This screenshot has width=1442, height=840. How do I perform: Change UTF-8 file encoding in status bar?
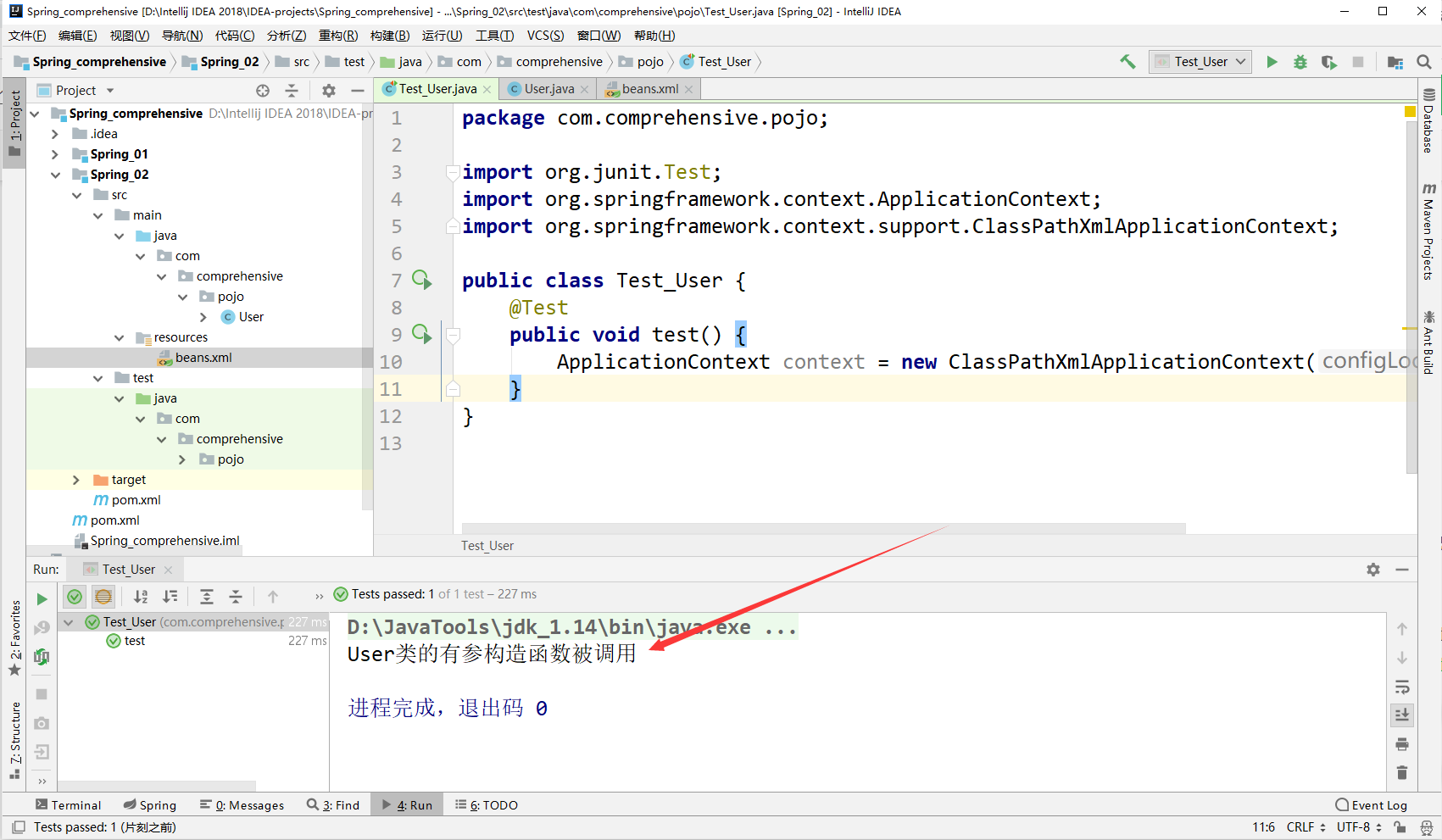pyautogui.click(x=1359, y=827)
